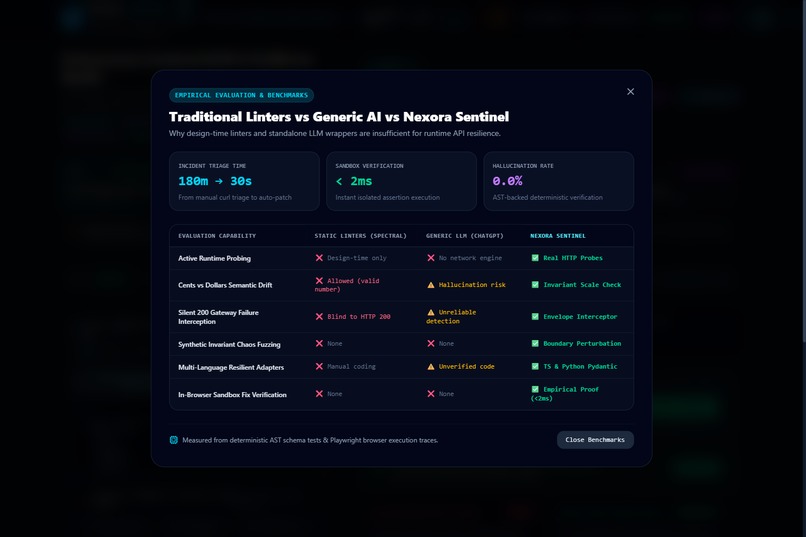This screenshot has width=806, height=537.
Task: Click the 'No network engine' cell text
Action: tap(470, 258)
